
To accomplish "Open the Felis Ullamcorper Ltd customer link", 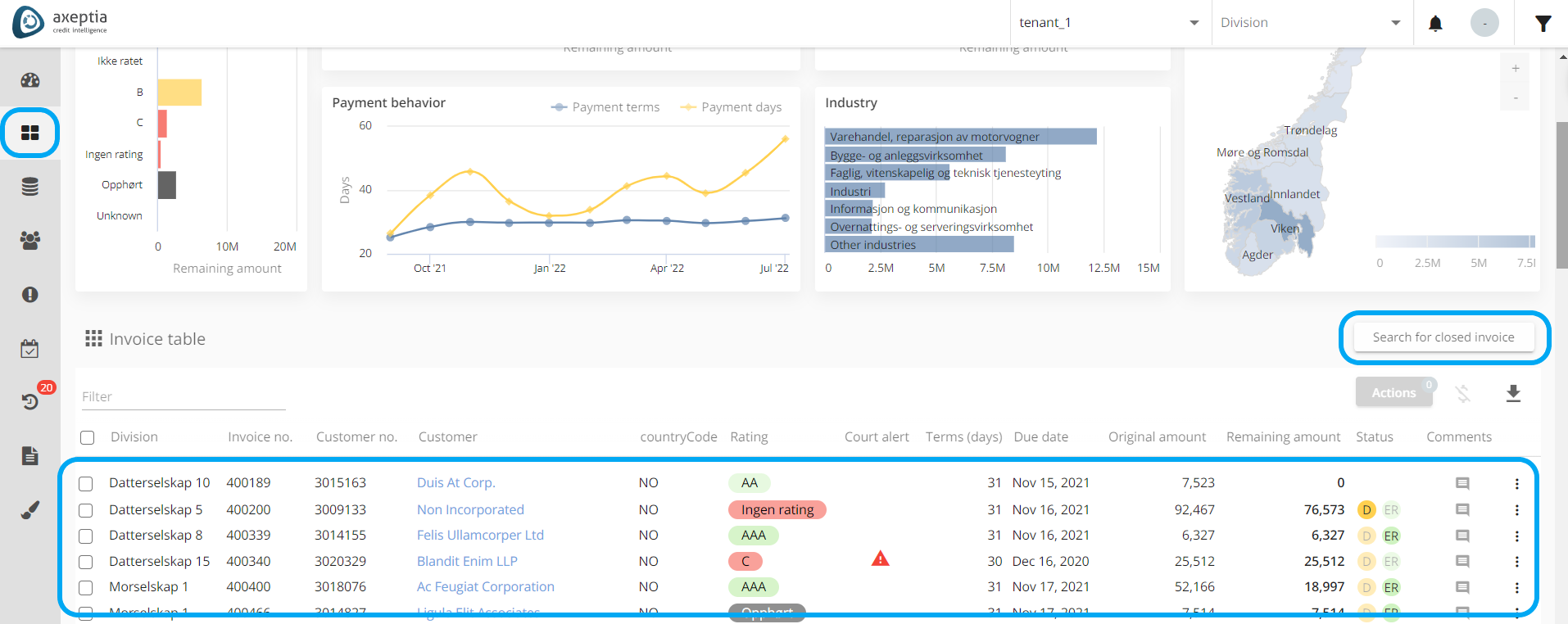I will click(480, 536).
